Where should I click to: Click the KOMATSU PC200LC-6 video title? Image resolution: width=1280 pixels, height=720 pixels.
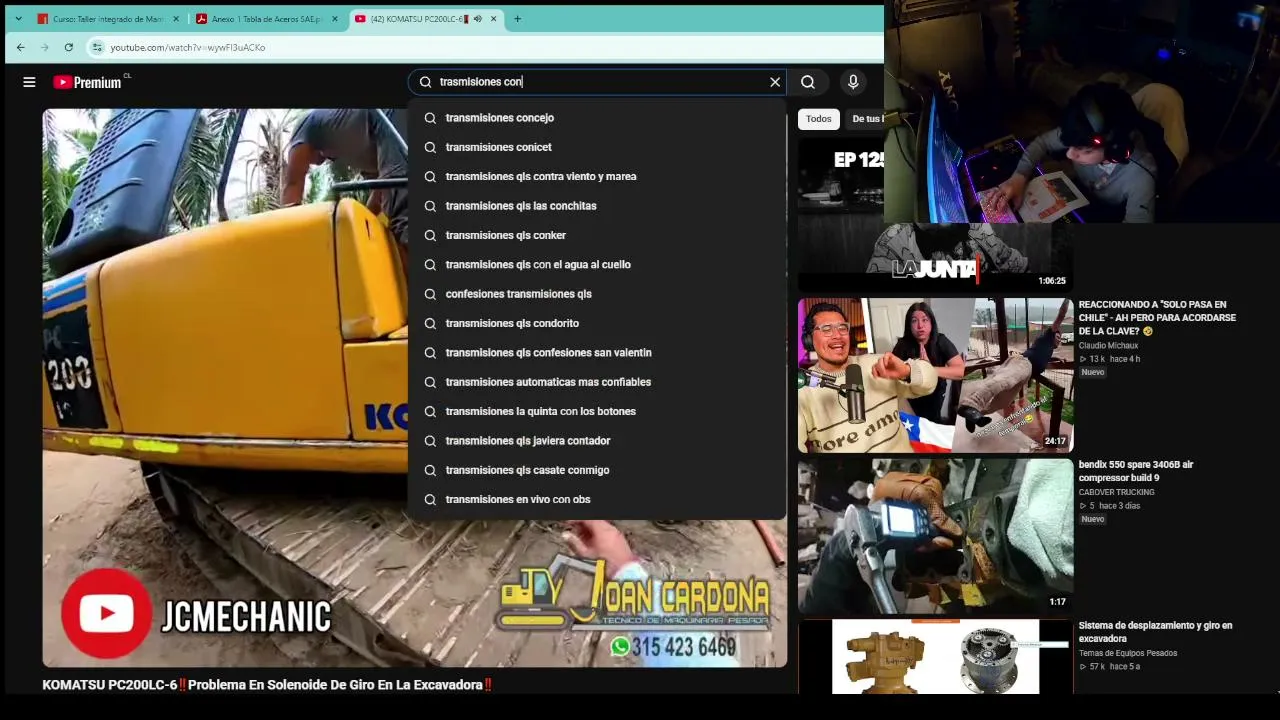point(267,685)
